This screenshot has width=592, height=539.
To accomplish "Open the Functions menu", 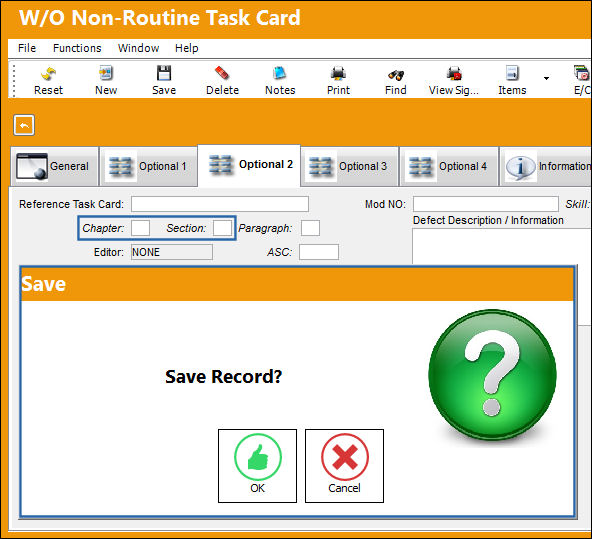I will [77, 48].
